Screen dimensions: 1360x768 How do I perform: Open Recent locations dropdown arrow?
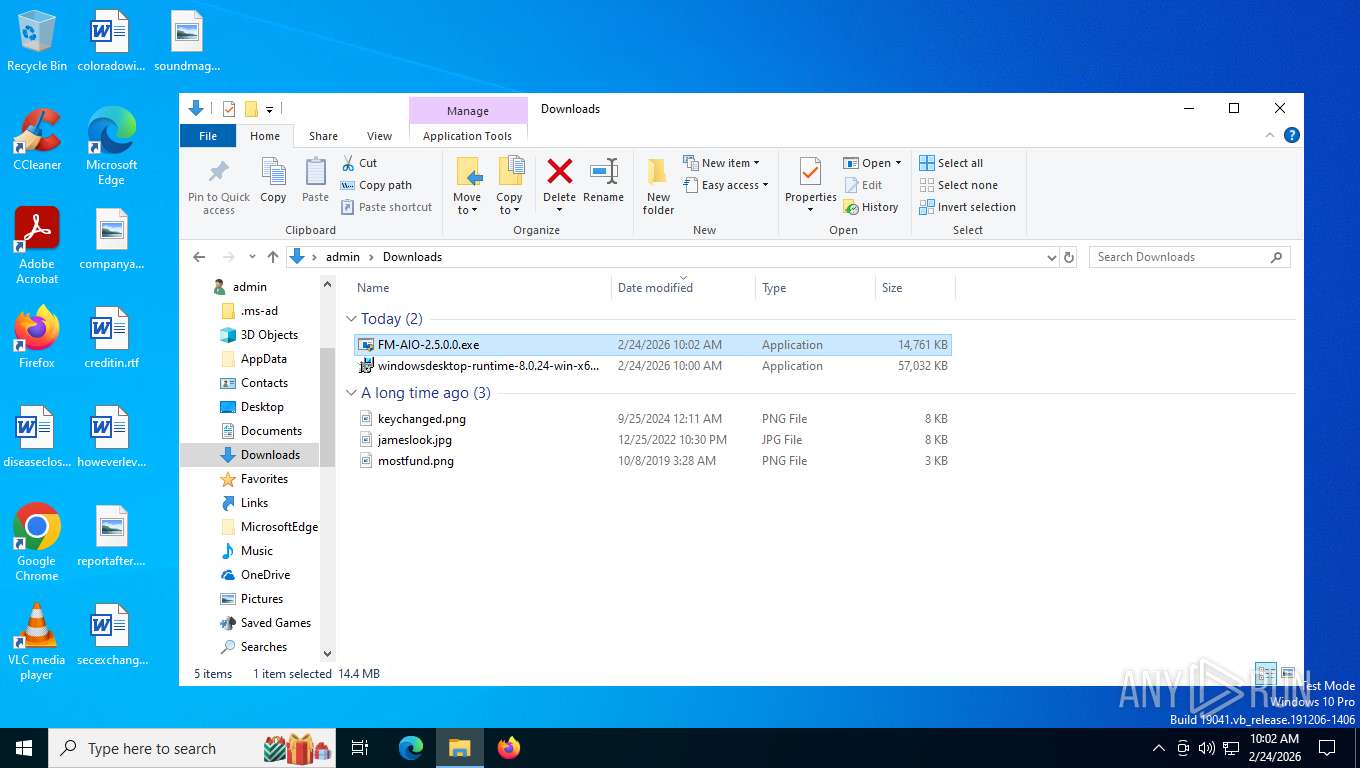tap(252, 257)
